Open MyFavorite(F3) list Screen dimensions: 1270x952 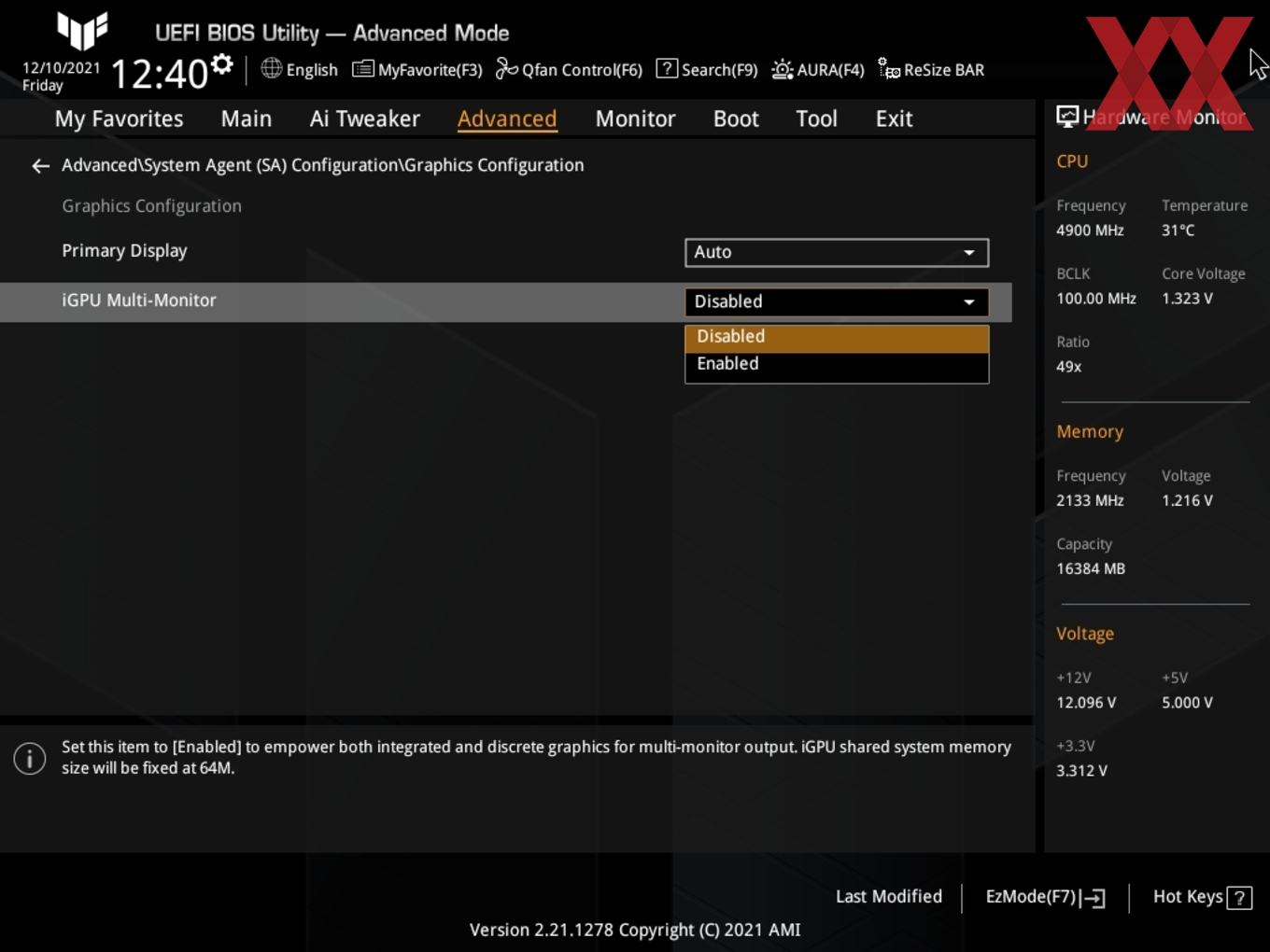pyautogui.click(x=417, y=70)
